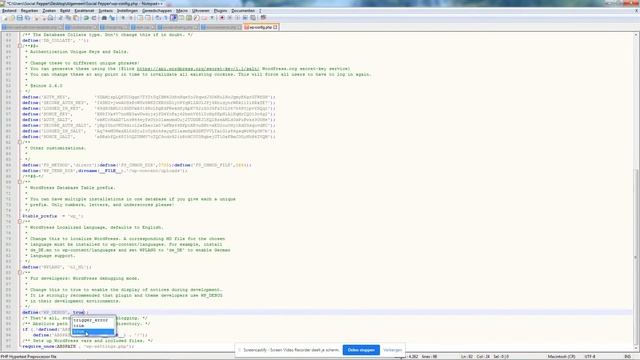Open the Uitvoeren menu
The image size is (640, 360).
pos(200,11)
